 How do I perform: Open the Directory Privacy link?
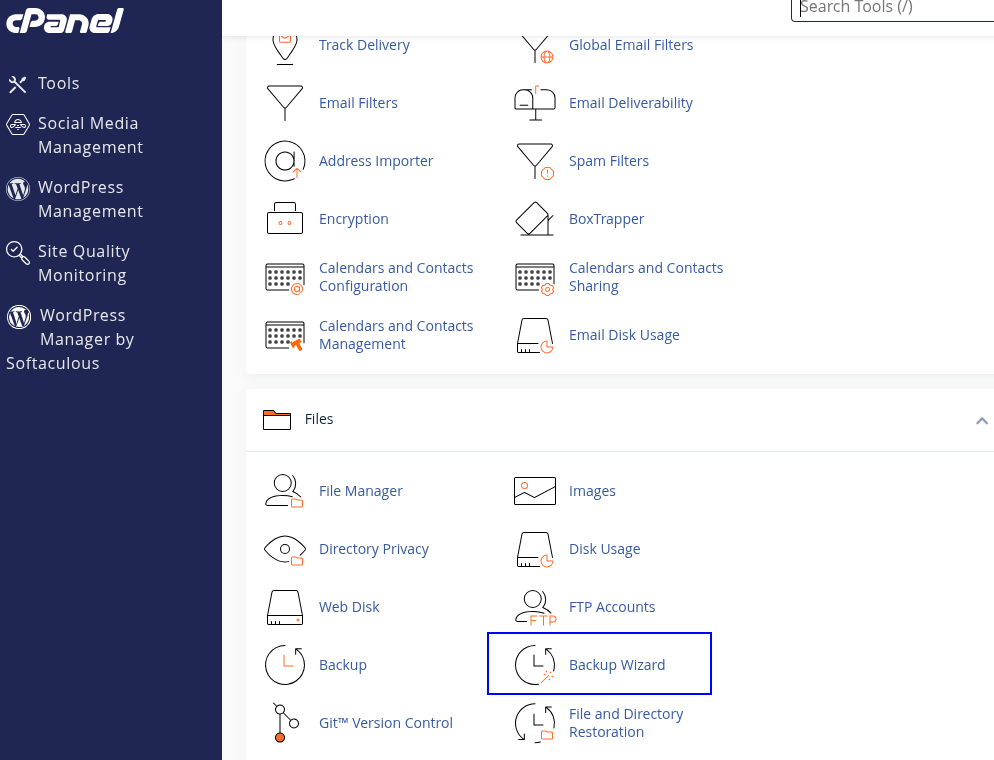(373, 549)
